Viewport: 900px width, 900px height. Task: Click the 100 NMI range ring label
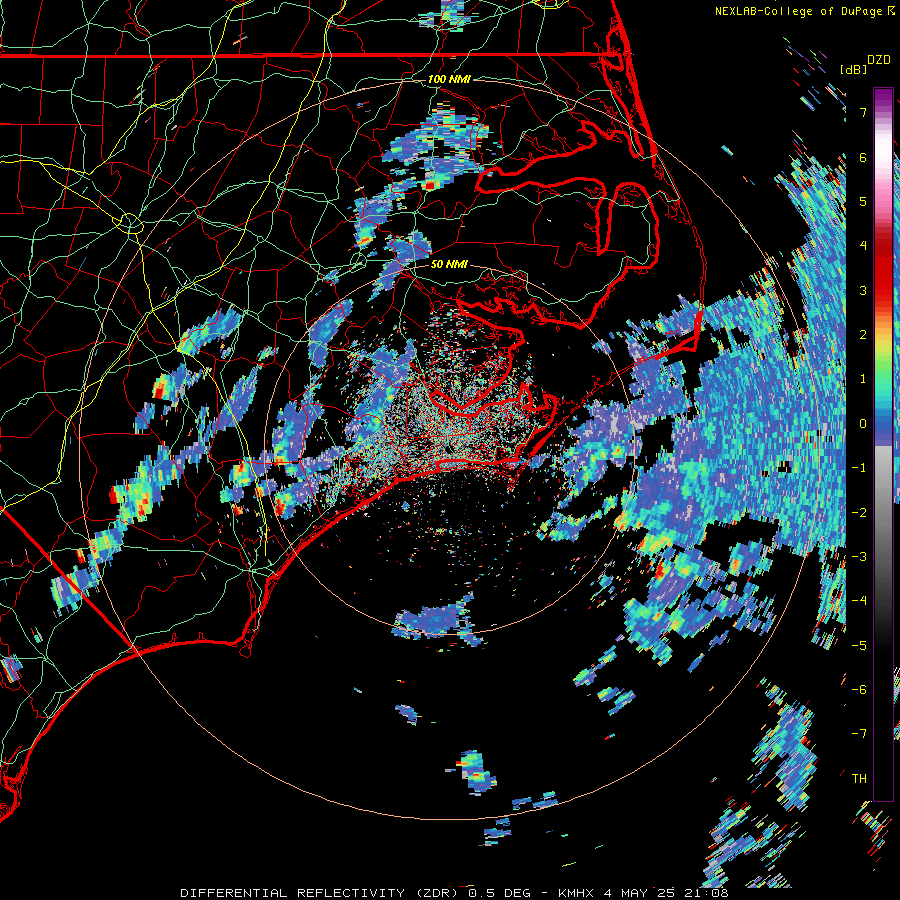[x=449, y=79]
